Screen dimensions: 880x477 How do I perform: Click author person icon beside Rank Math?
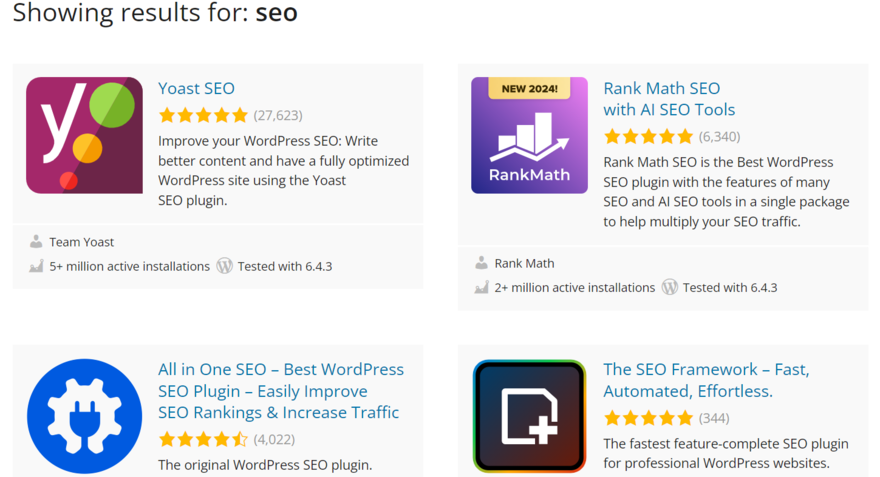(481, 263)
